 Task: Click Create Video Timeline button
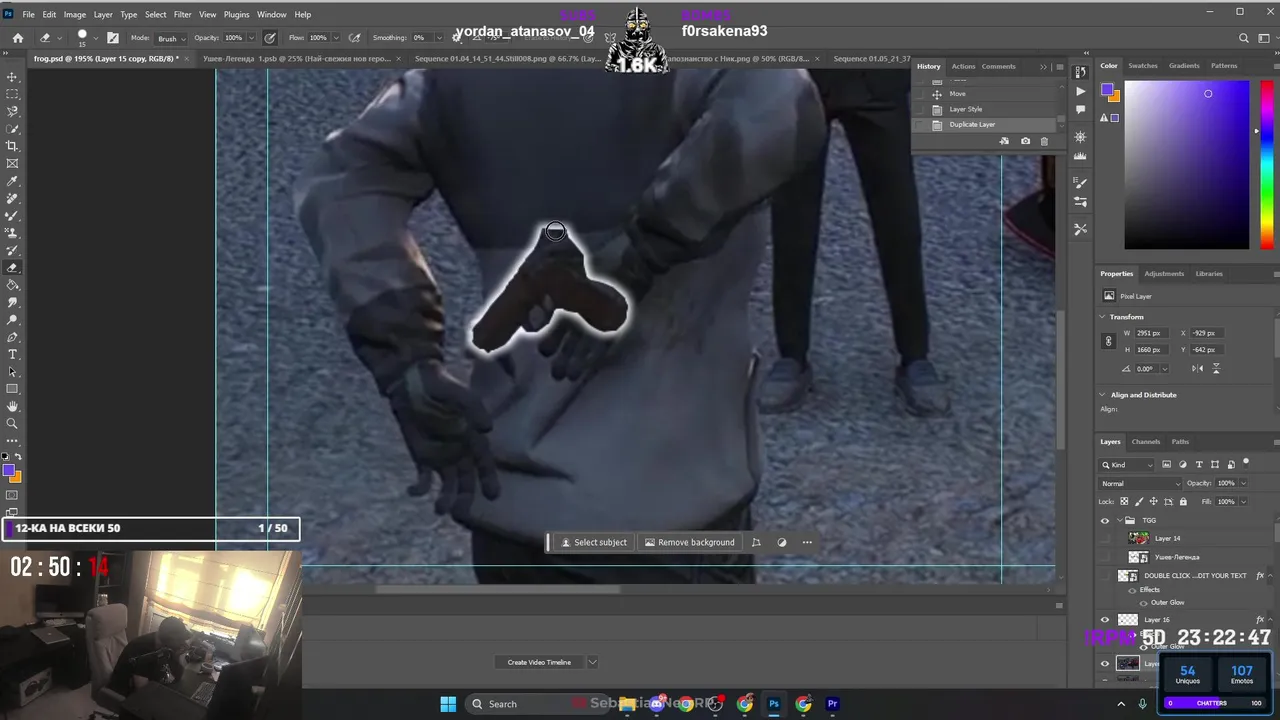(x=539, y=662)
